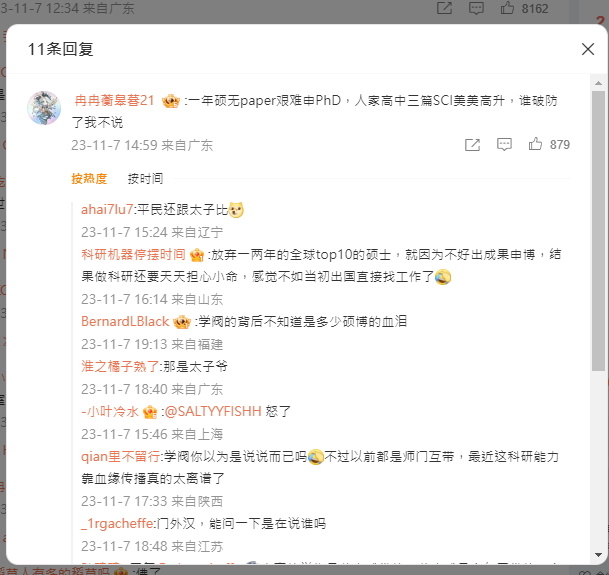Viewport: 609px width, 575px height.
Task: Open qian里不留行's profile
Action: click(120, 457)
